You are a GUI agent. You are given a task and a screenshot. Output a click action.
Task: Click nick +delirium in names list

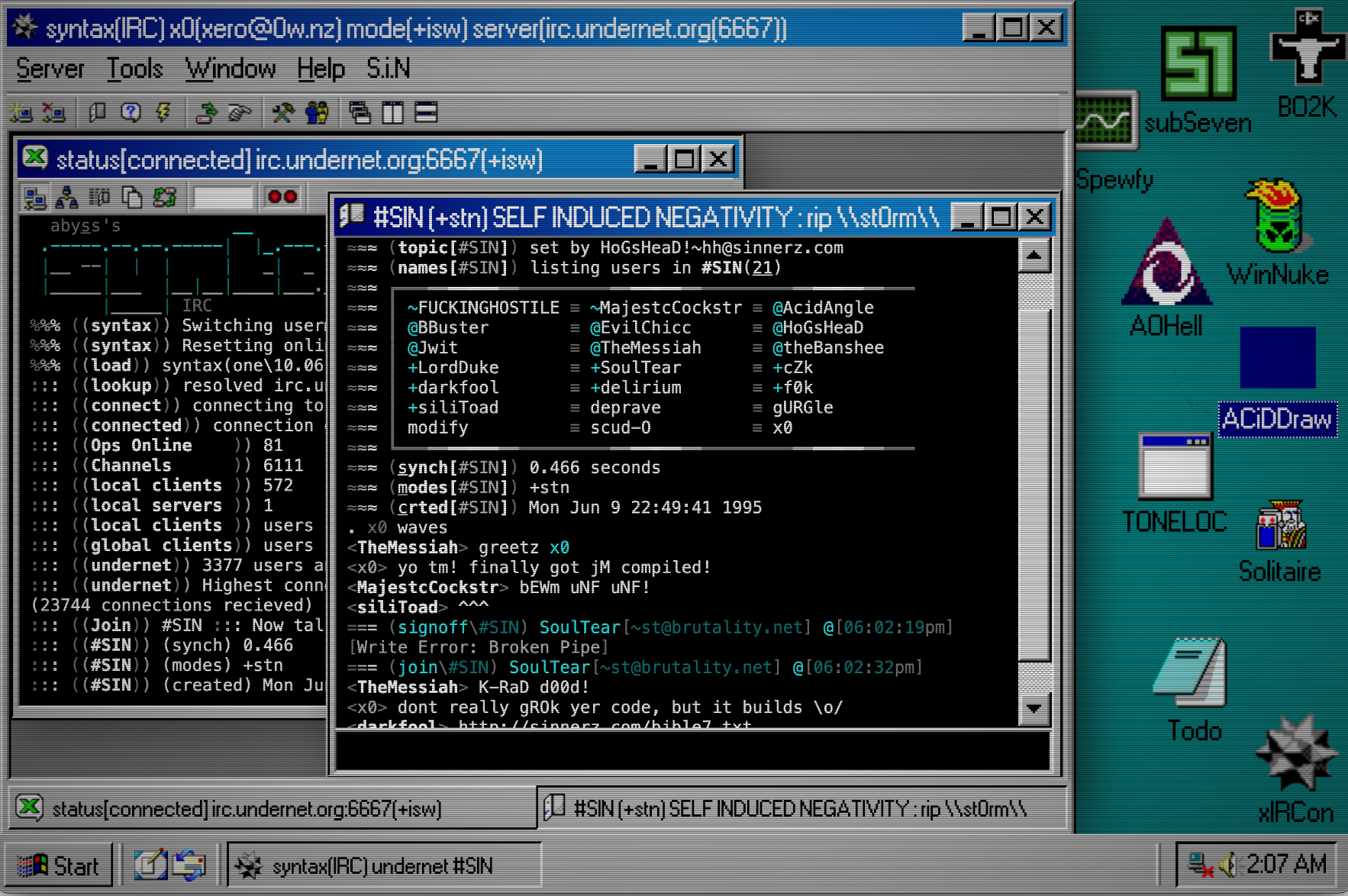pos(635,388)
